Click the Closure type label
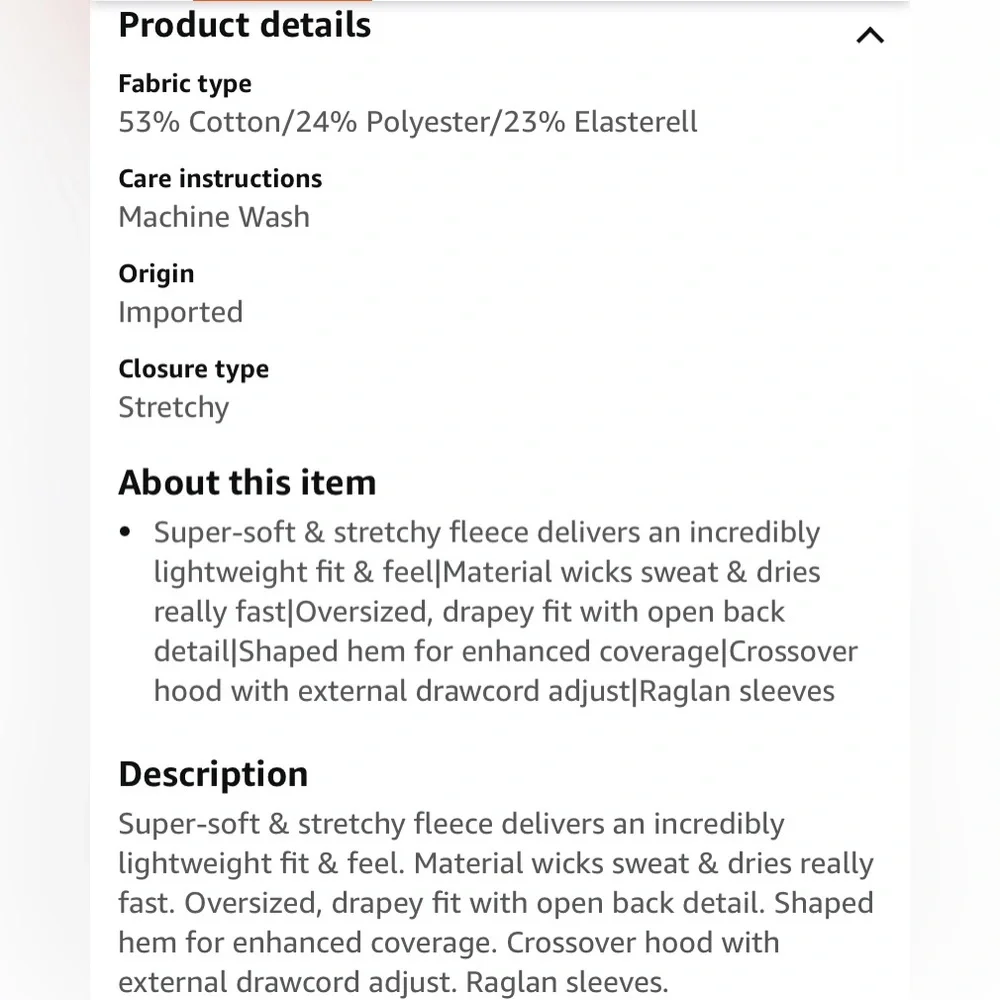 click(x=193, y=369)
